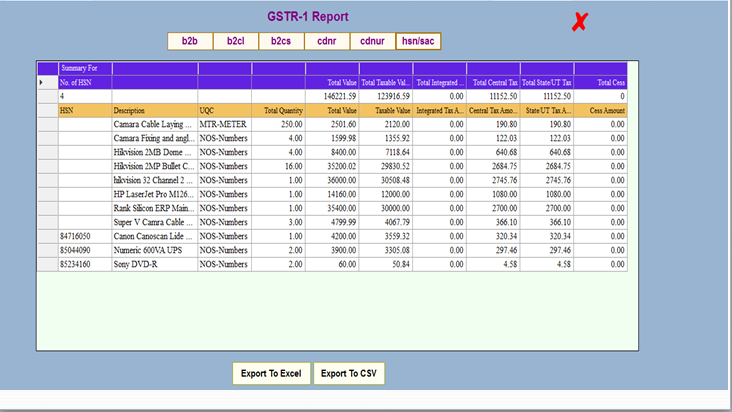Select the HP LaserJet Pro M126 cell
The width and height of the screenshot is (732, 412).
(x=155, y=195)
